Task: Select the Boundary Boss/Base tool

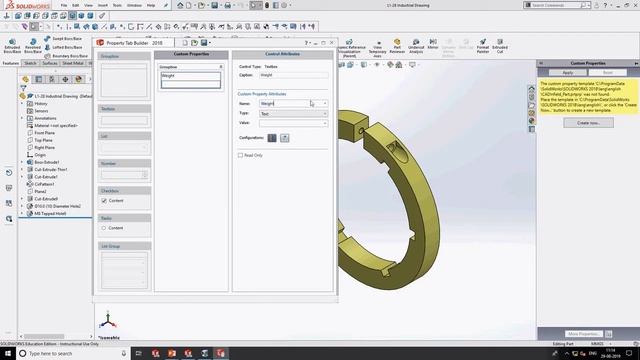Action: tap(65, 56)
